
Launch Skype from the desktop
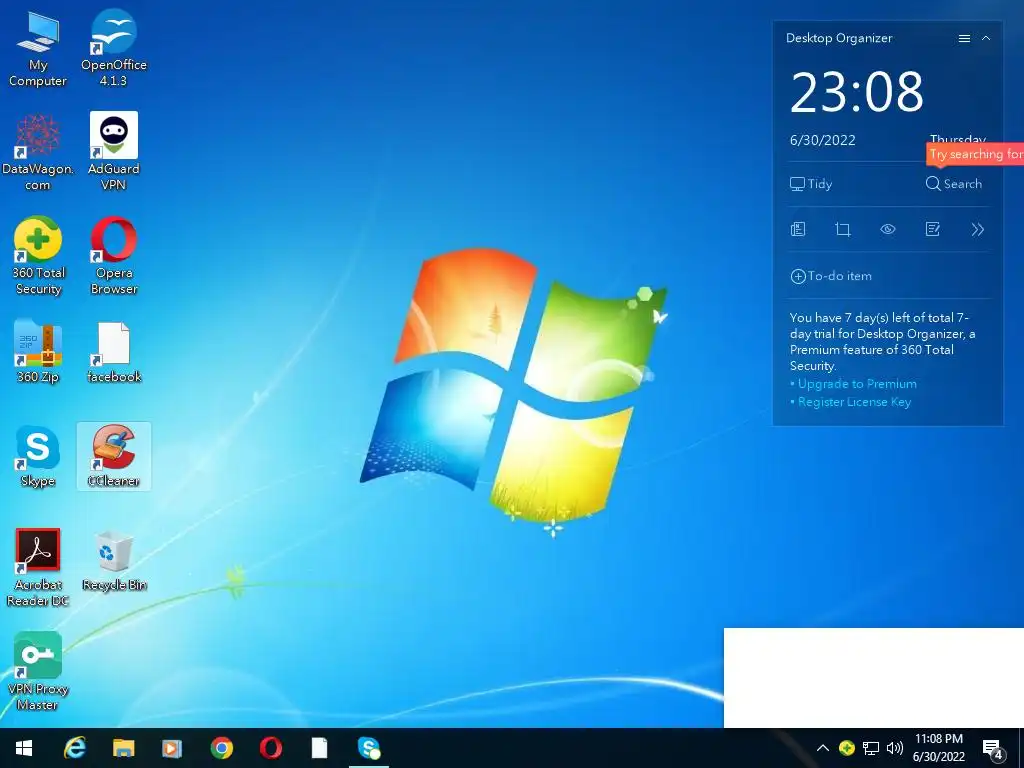(x=38, y=456)
